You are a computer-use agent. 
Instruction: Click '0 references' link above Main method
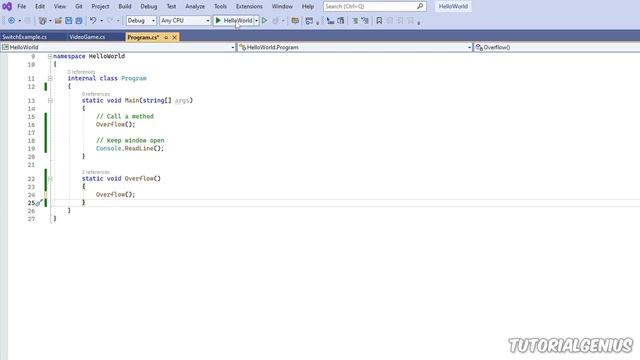(x=96, y=94)
